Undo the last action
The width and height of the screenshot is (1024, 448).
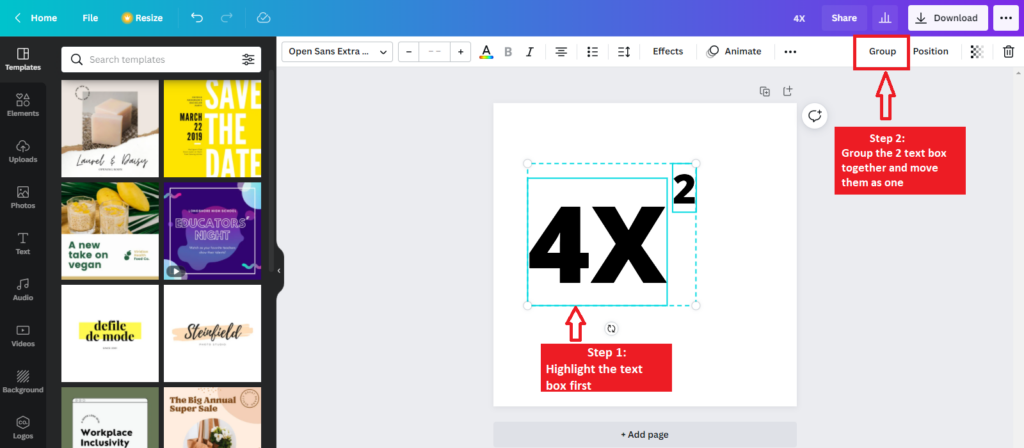pos(197,18)
